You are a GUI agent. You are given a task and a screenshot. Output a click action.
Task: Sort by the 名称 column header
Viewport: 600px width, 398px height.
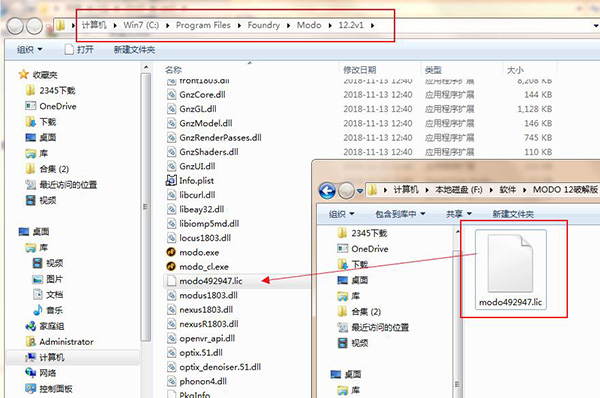tap(173, 70)
